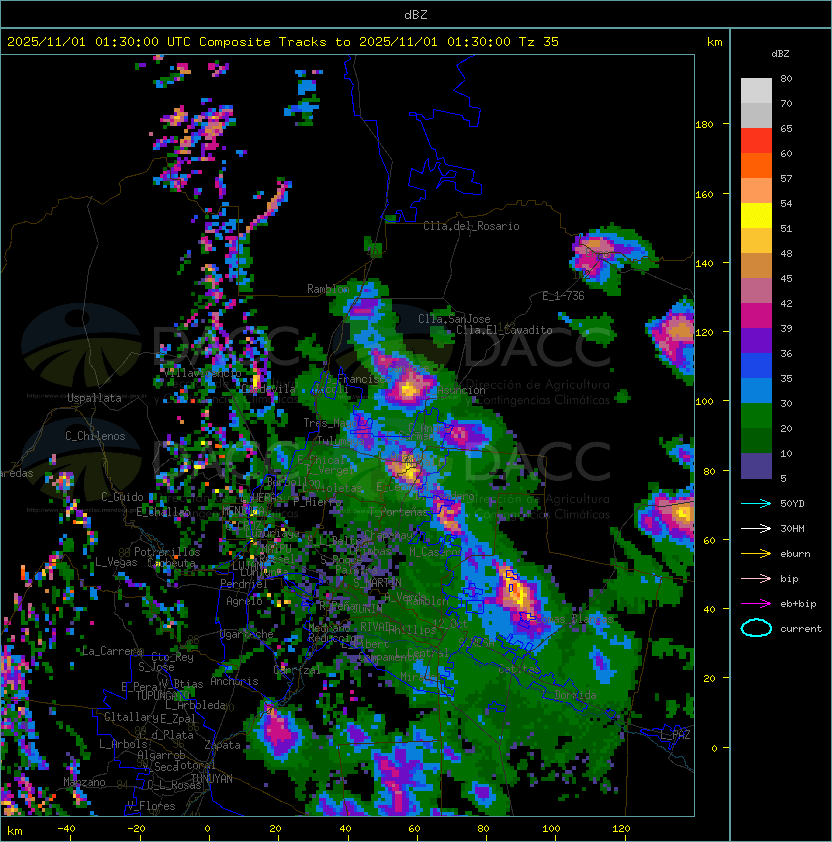The height and width of the screenshot is (842, 832).
Task: Click the 'dBZ' heading above the color scale
Action: click(780, 54)
